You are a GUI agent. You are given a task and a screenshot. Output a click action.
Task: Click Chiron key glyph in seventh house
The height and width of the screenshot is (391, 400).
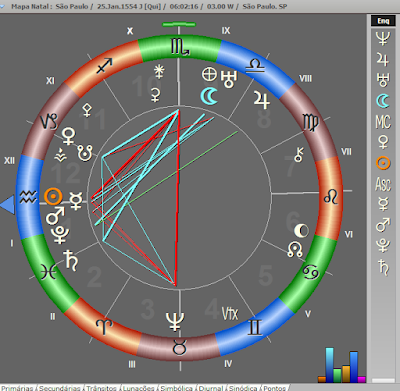299,155
